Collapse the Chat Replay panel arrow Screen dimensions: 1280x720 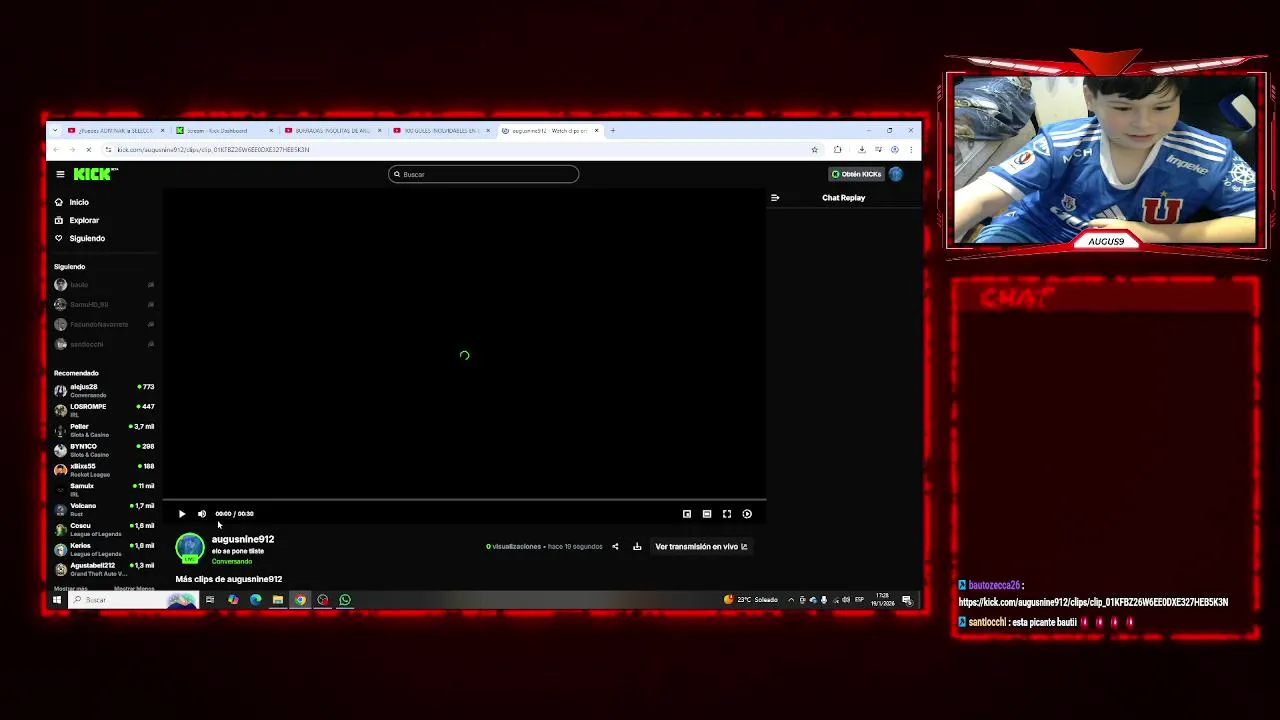point(775,198)
